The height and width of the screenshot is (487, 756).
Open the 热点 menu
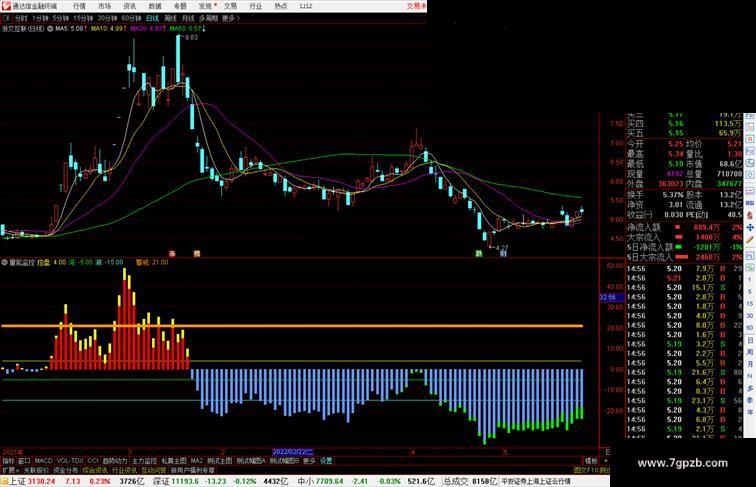281,6
